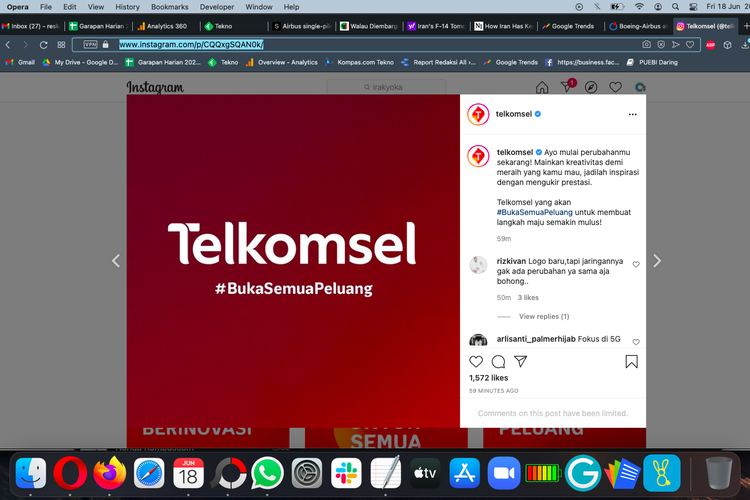Screen dimensions: 750x500
Task: Open the comment bubble icon under post
Action: (x=498, y=362)
